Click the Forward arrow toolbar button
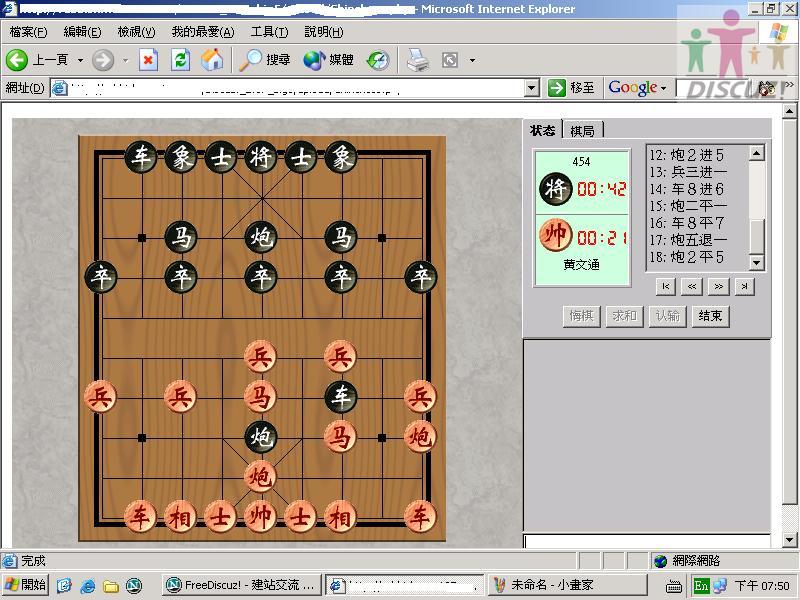Viewport: 800px width, 600px height. (103, 60)
